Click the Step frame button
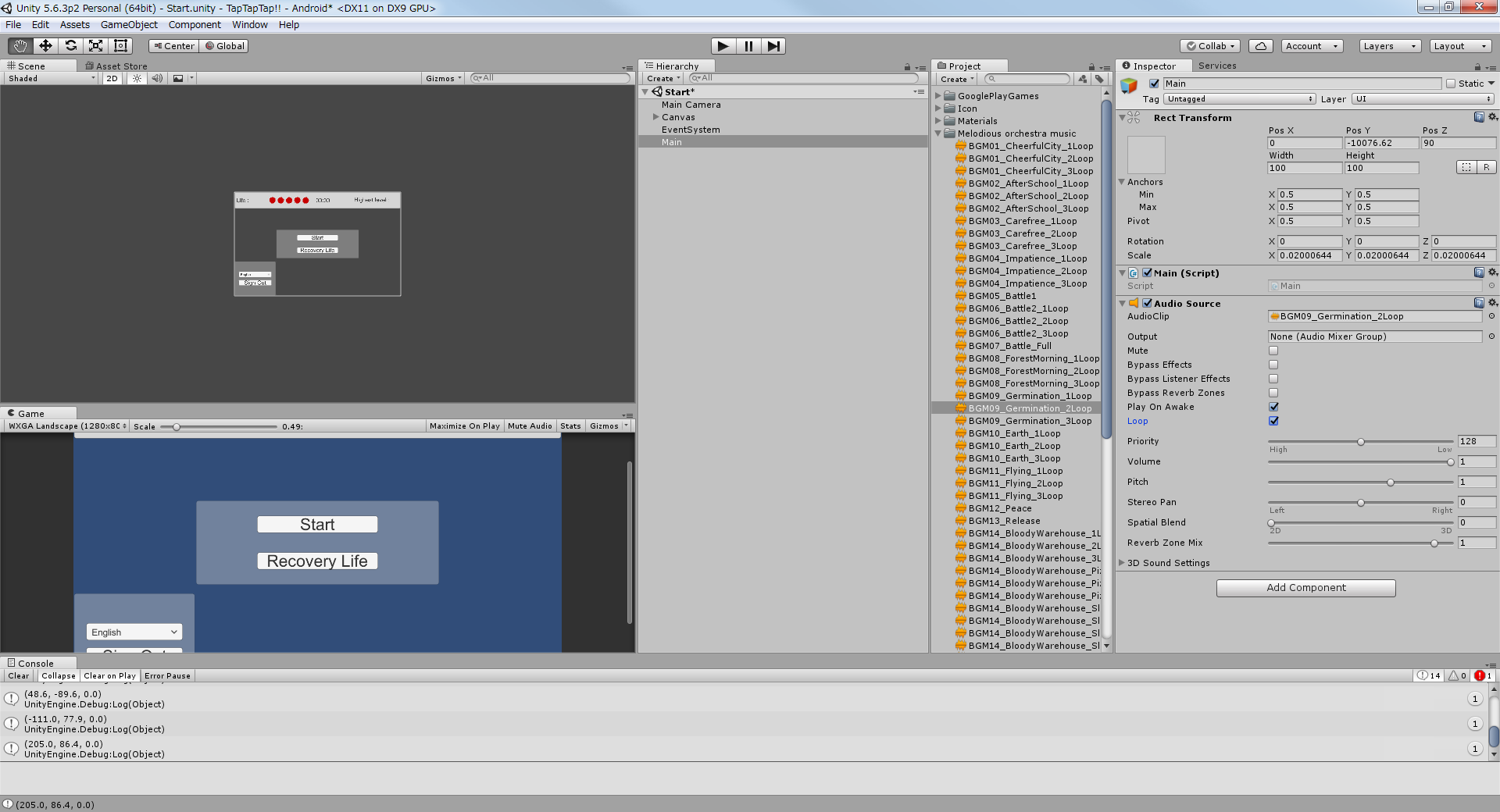Image resolution: width=1500 pixels, height=812 pixels. coord(773,46)
